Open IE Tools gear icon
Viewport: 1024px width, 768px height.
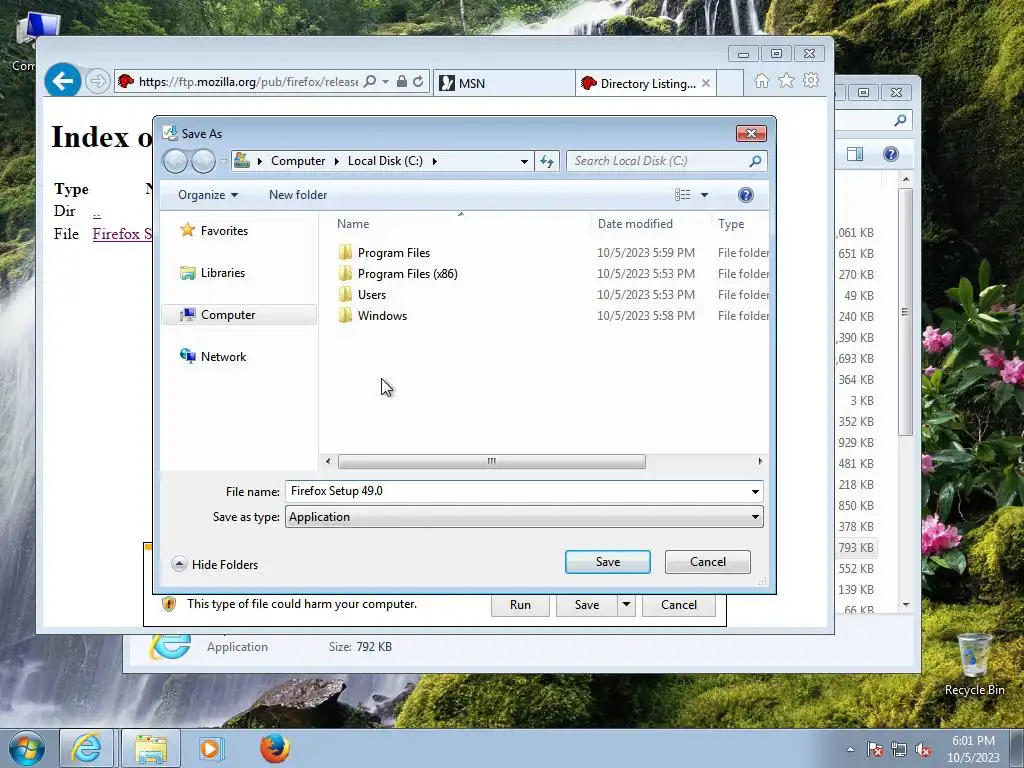(811, 81)
